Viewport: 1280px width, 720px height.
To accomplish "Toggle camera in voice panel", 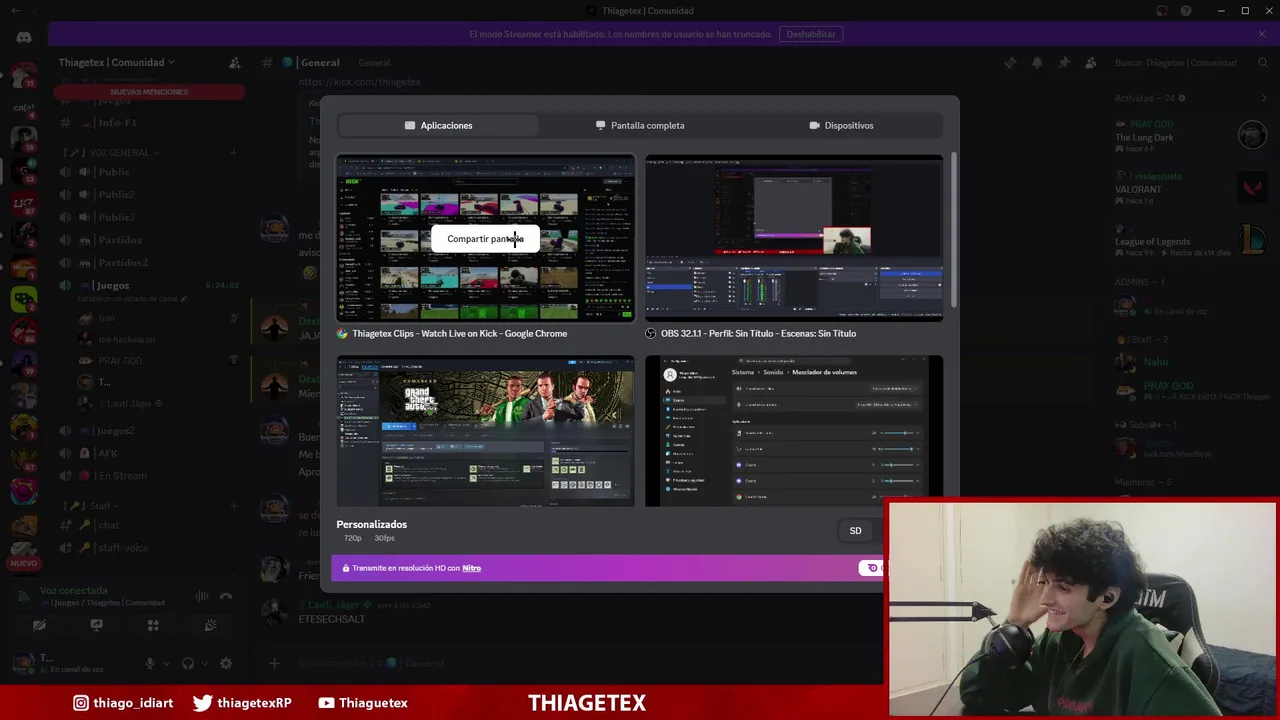I will tap(39, 625).
